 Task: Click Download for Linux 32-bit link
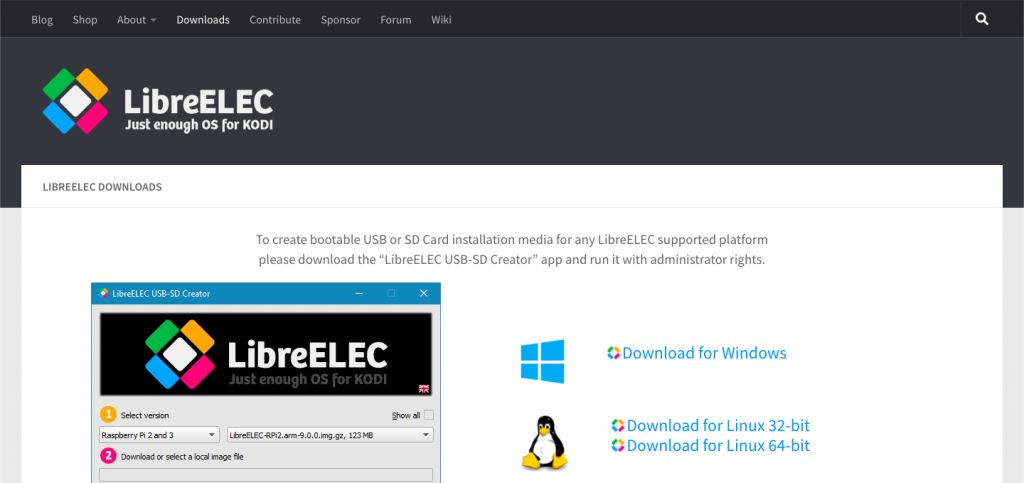click(711, 426)
